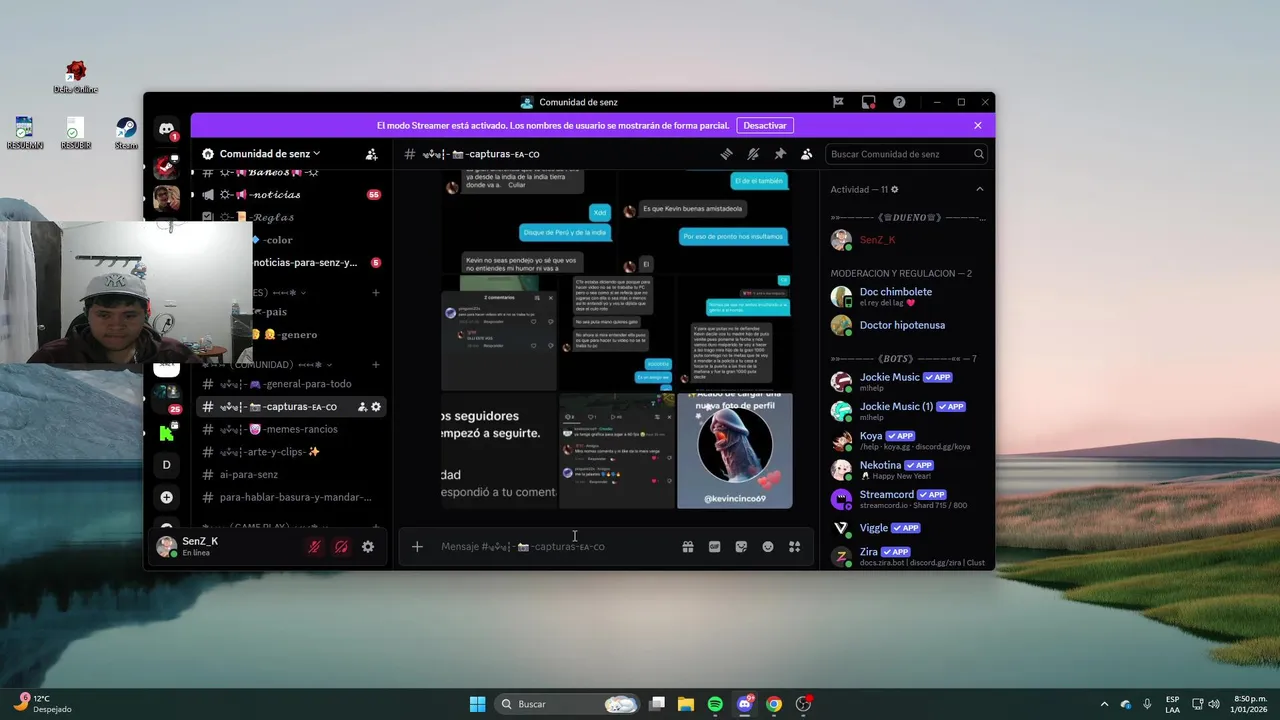Viewport: 1280px width, 720px height.
Task: Open the invite people icon beside server name
Action: click(371, 154)
